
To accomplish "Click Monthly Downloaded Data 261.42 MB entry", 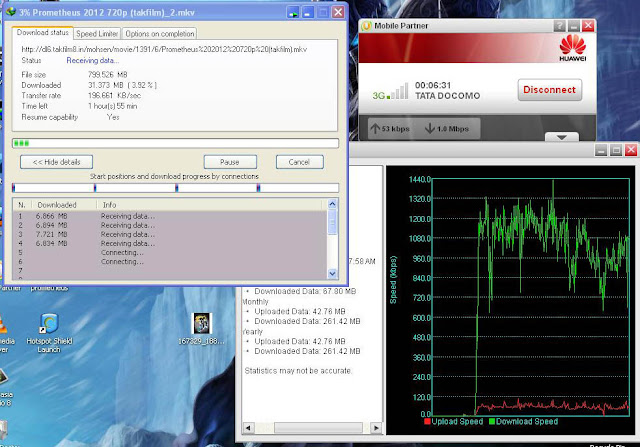I will (x=307, y=321).
